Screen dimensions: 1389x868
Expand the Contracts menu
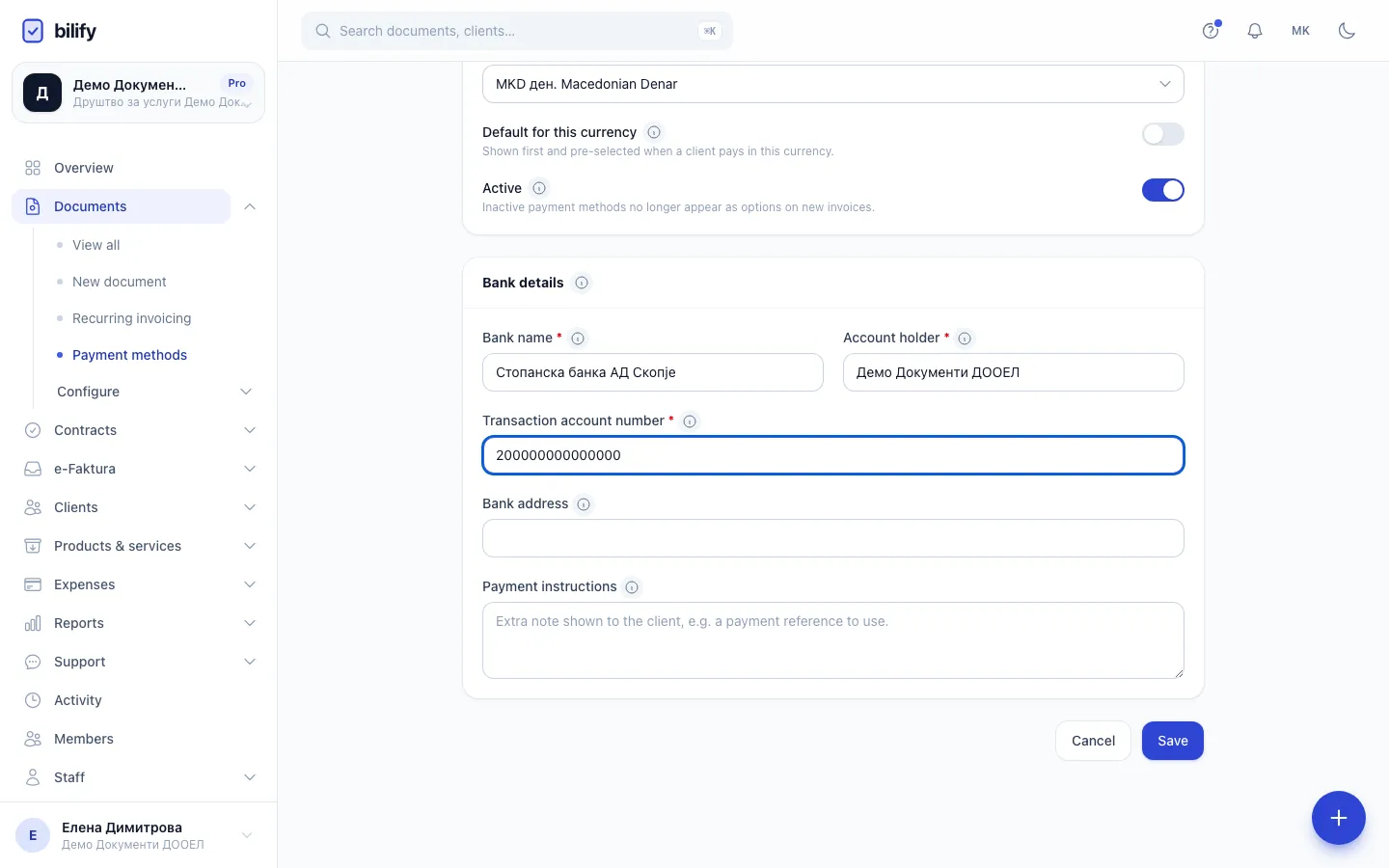click(x=250, y=430)
